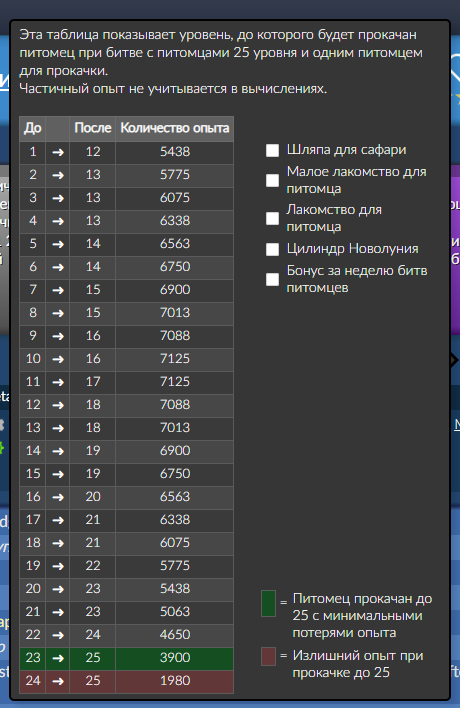Click the arrow icon in row 24
The image size is (460, 708).
click(58, 681)
